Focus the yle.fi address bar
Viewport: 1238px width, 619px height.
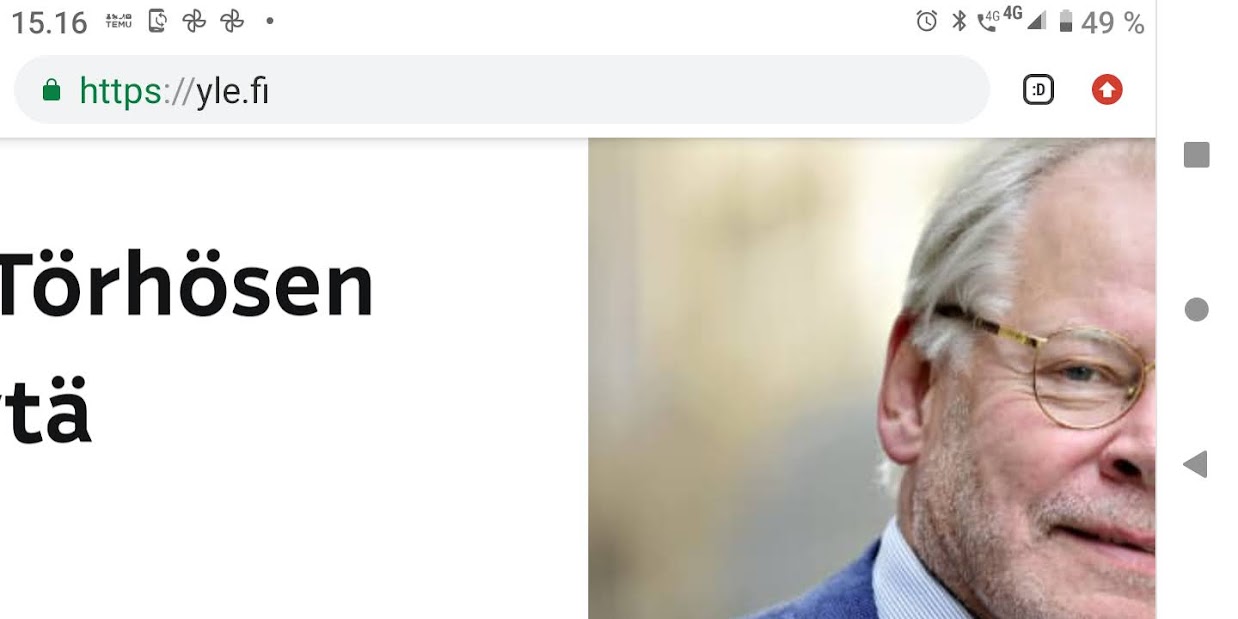click(502, 90)
